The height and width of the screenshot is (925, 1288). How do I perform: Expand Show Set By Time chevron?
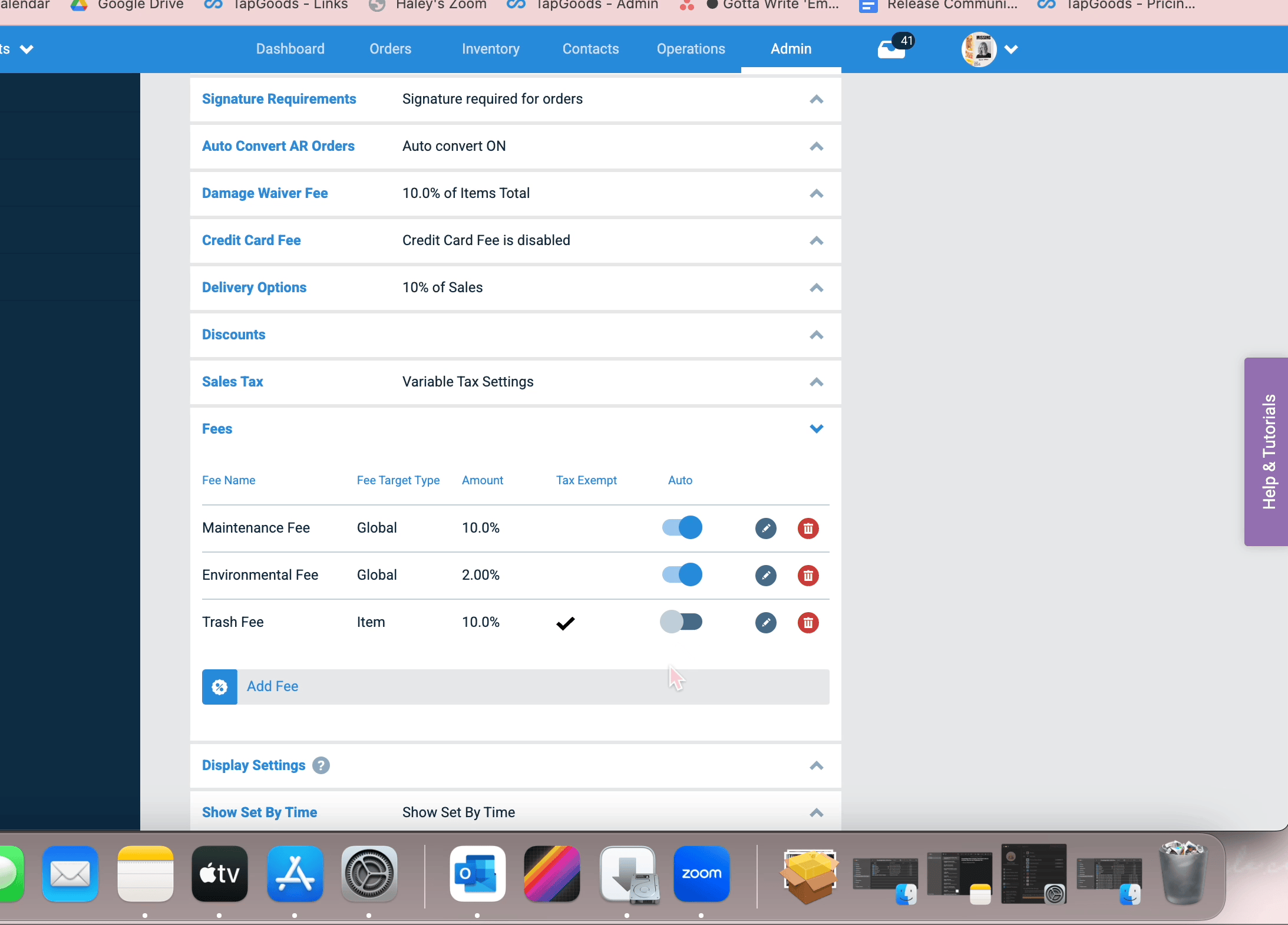point(816,812)
